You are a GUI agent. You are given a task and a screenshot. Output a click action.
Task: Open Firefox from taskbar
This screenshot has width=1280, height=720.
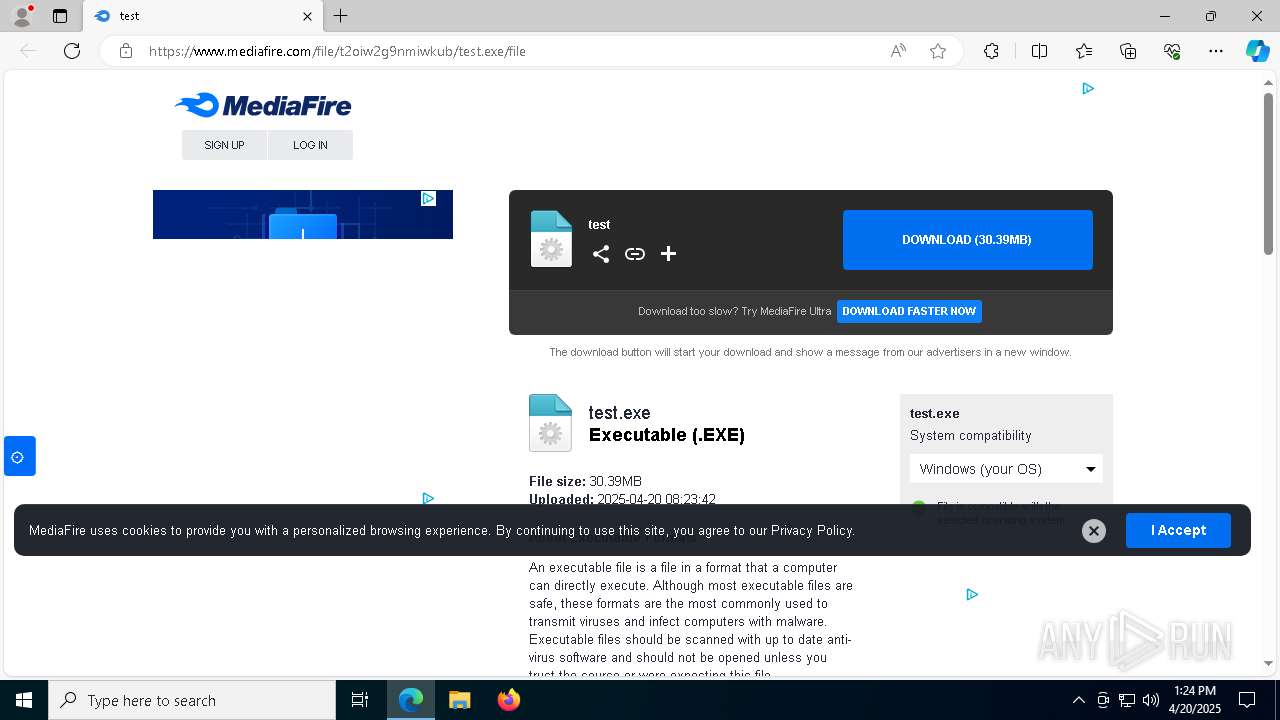tap(508, 700)
